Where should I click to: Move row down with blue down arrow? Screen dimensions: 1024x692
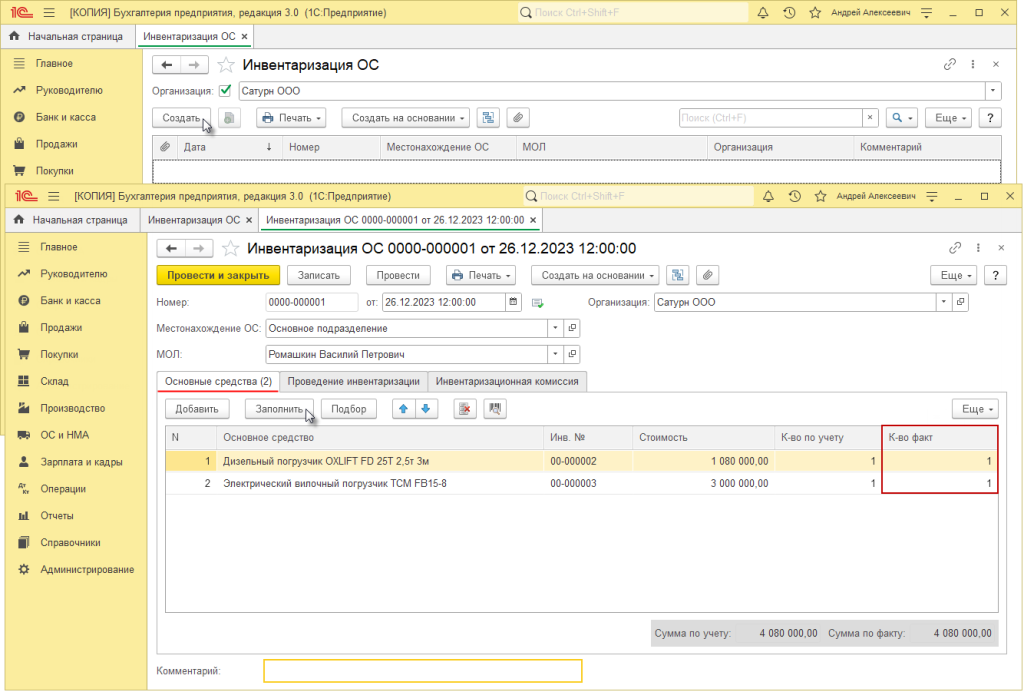point(426,409)
